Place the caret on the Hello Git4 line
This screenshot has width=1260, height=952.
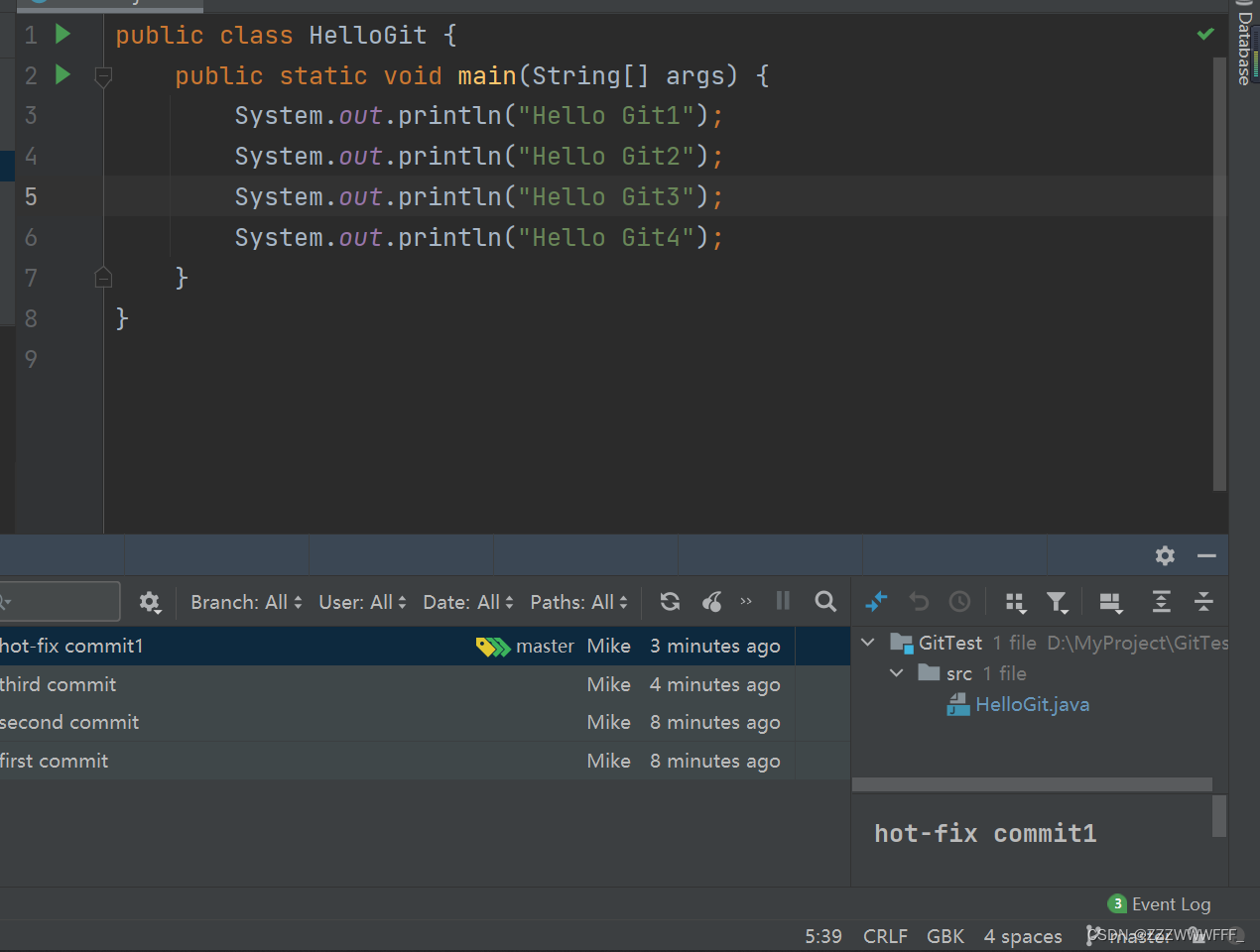point(479,237)
